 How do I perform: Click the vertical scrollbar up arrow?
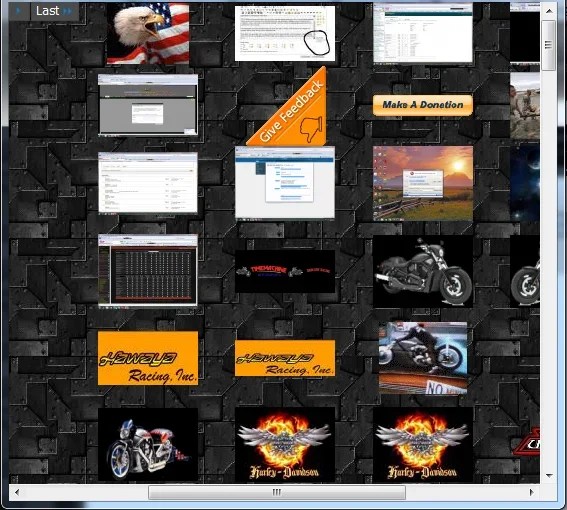(x=549, y=11)
